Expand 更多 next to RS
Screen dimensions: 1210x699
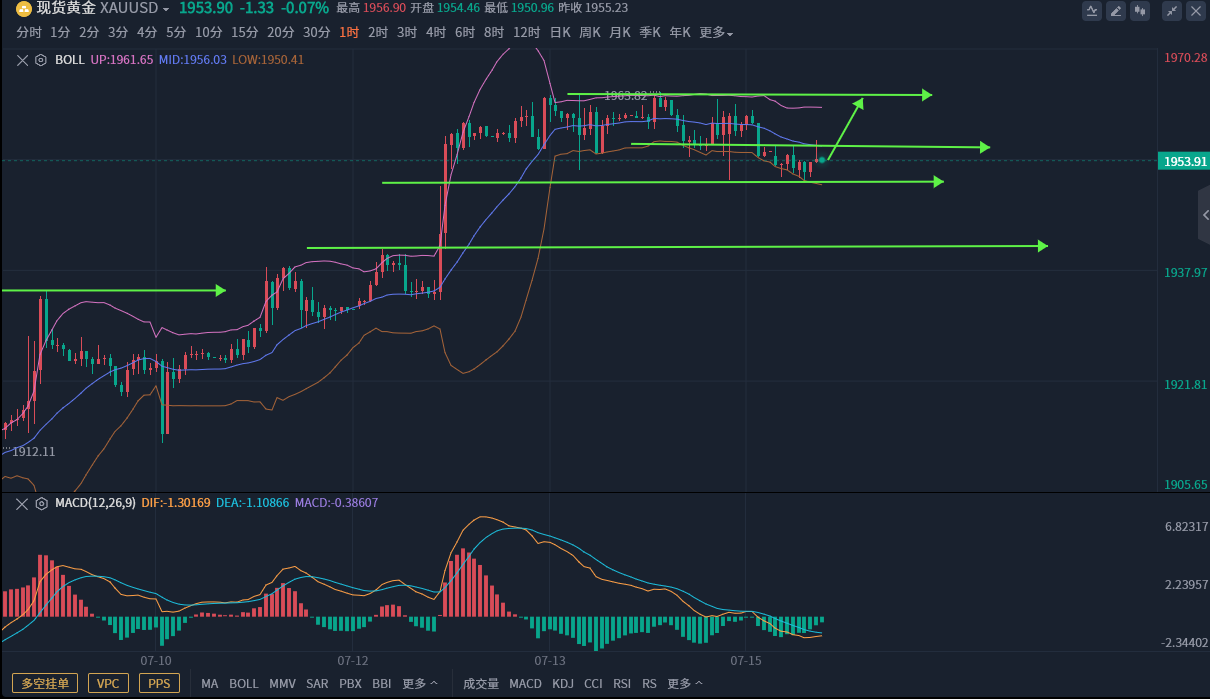(x=685, y=684)
